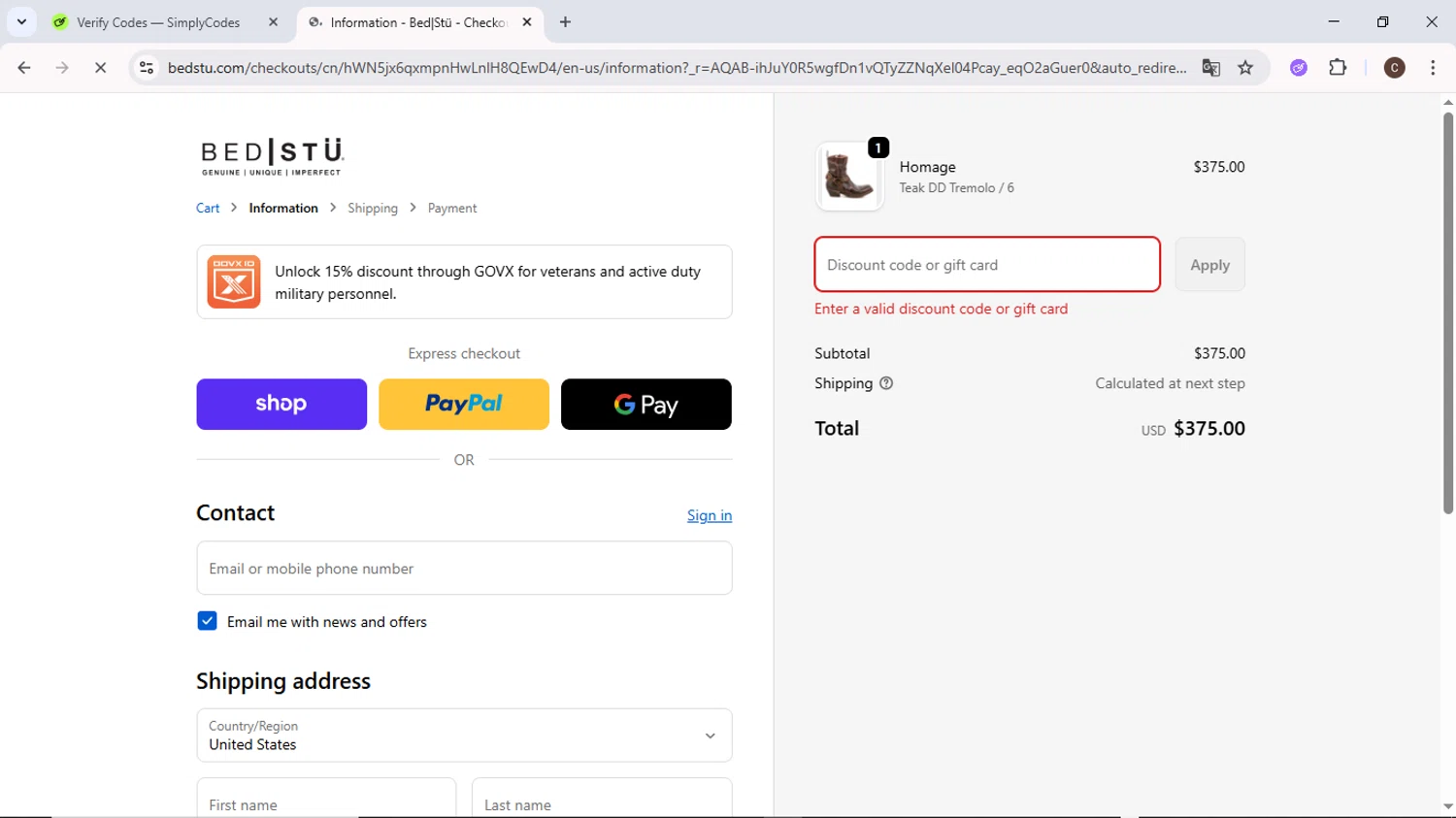Click the 'Enter a valid discount code' error
This screenshot has height=818, width=1456.
(941, 309)
